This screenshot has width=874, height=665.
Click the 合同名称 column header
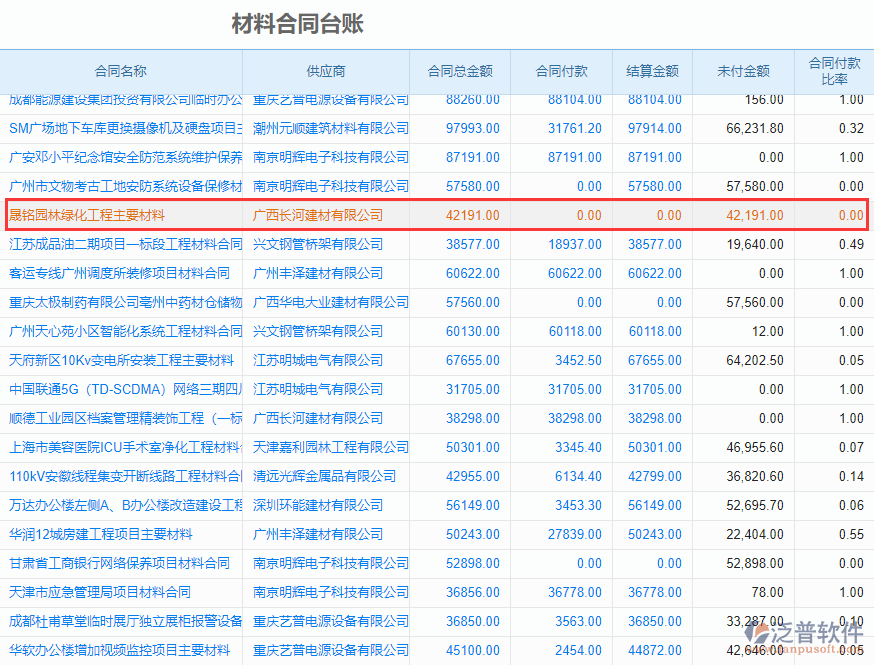[120, 71]
